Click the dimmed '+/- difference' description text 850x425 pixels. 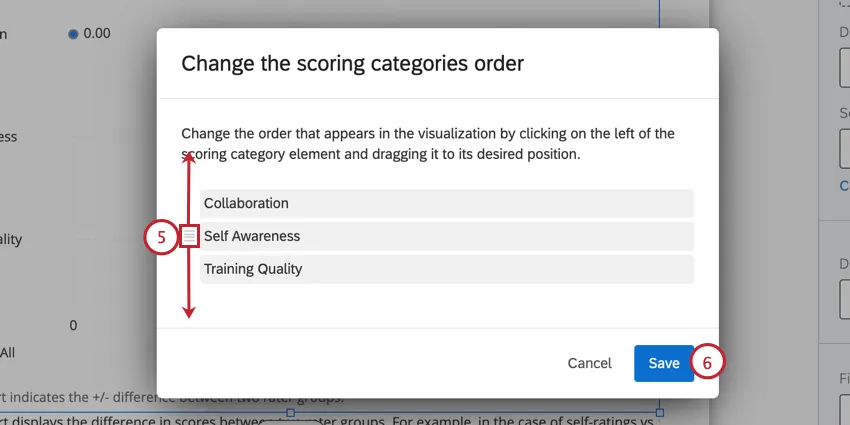(x=80, y=398)
